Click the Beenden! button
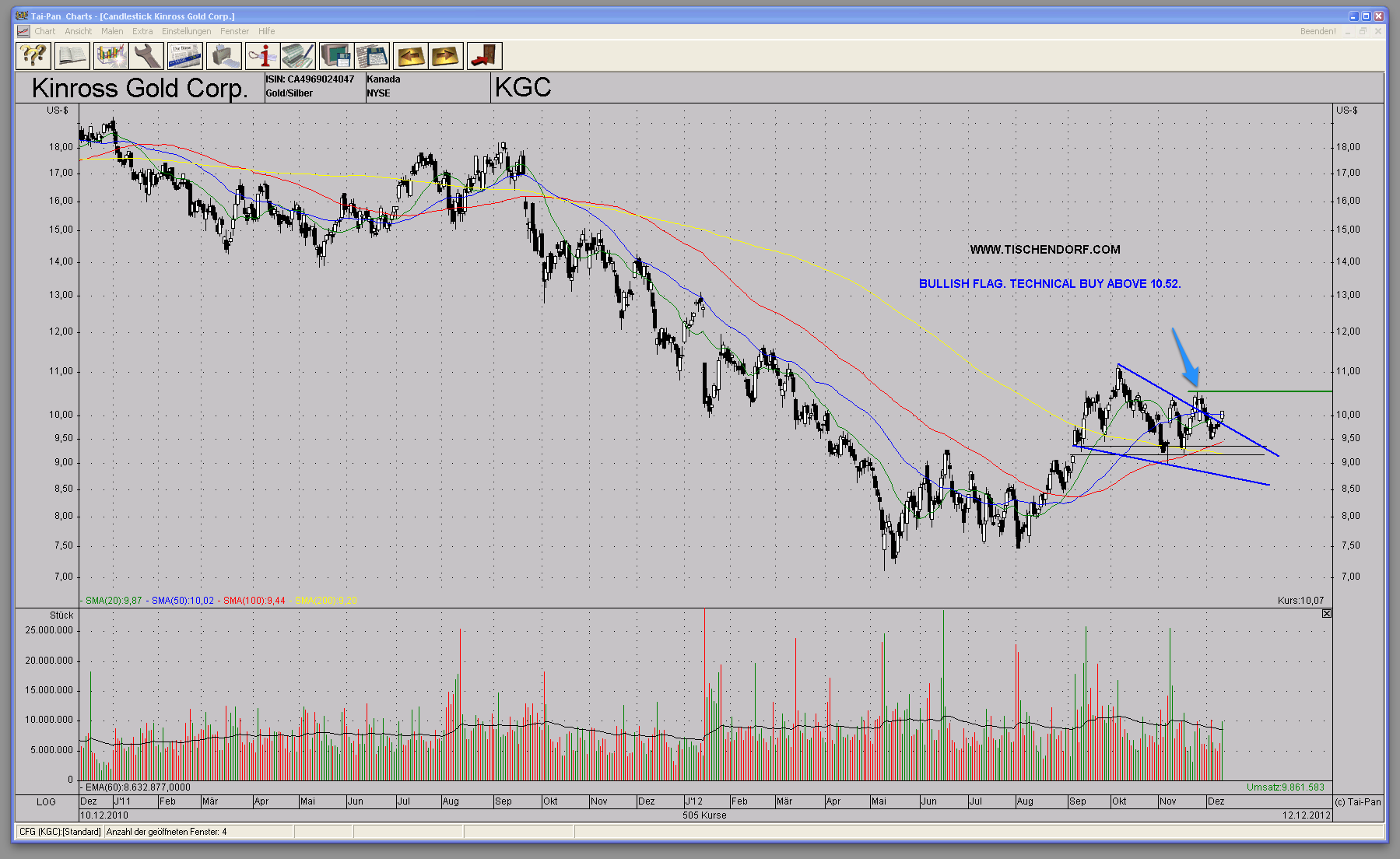1400x859 pixels. coord(1318,31)
